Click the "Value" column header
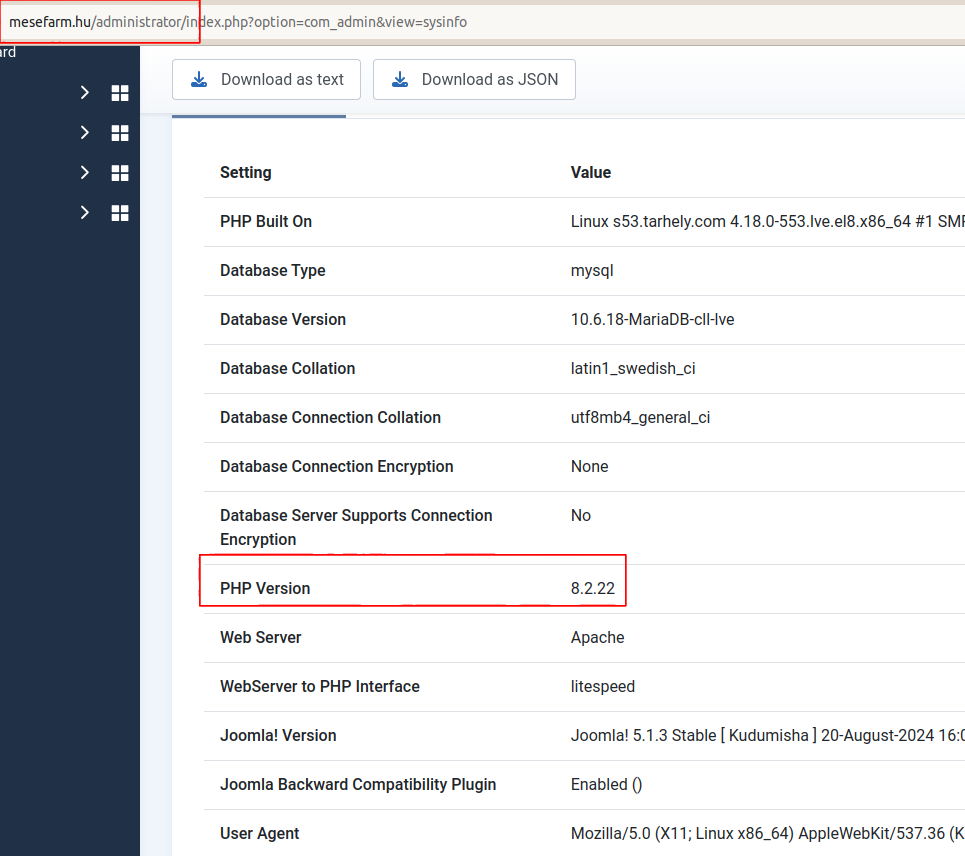The image size is (965, 856). (x=590, y=172)
